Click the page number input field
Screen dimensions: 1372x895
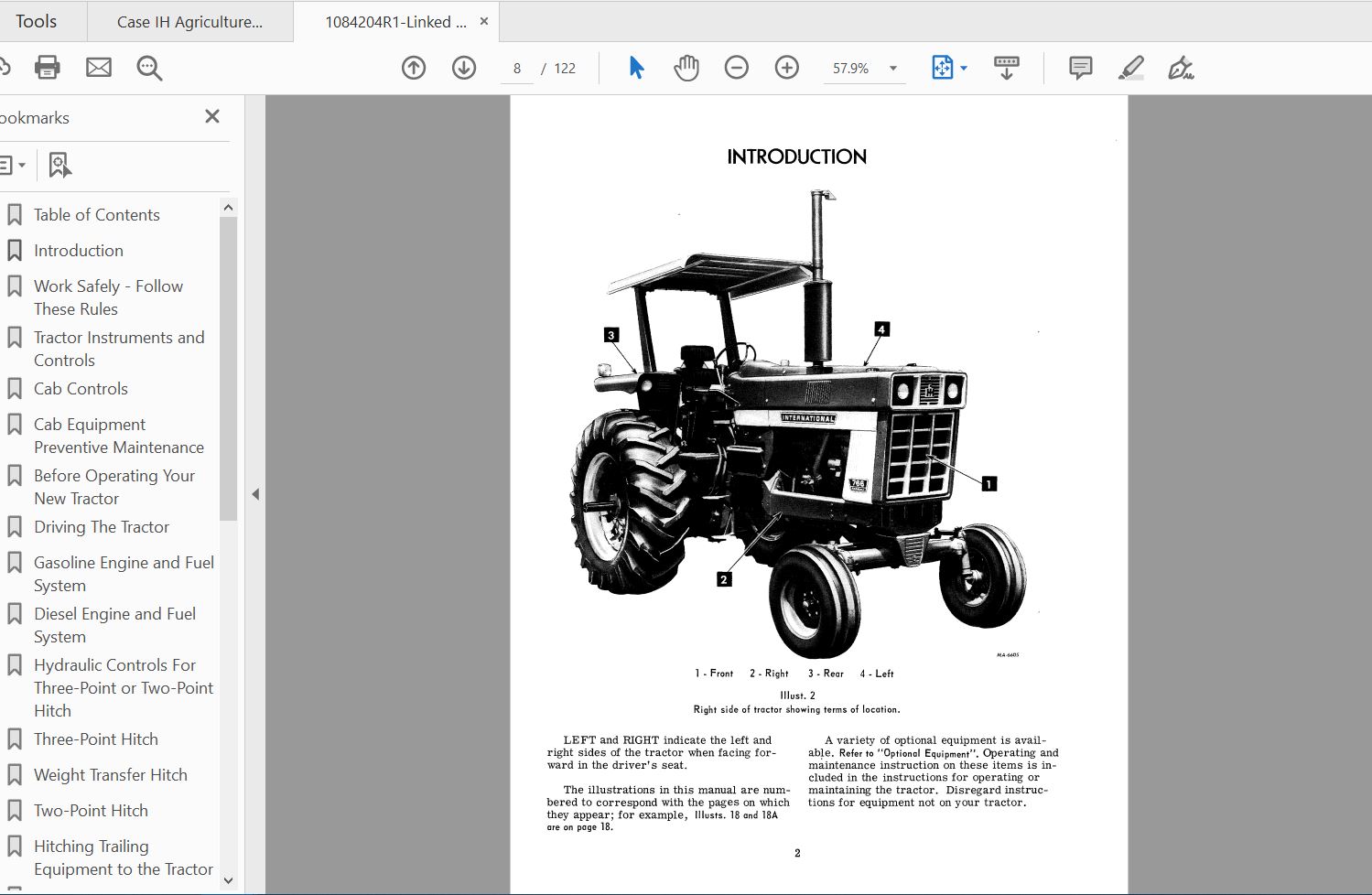[515, 67]
